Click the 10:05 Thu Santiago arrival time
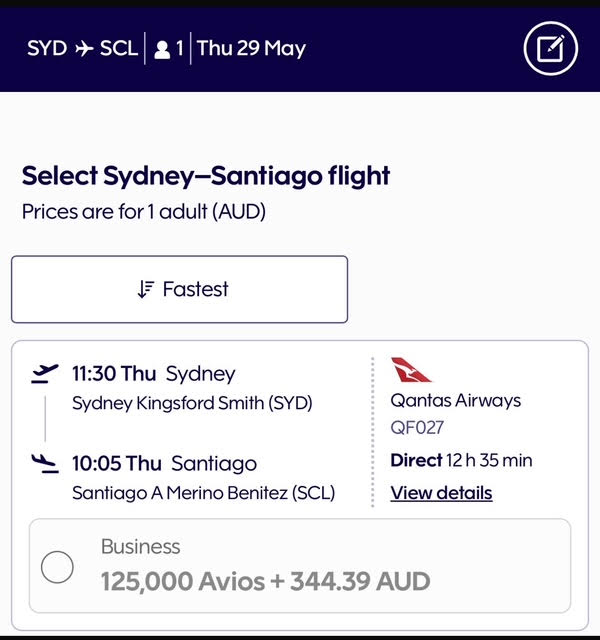 pos(164,464)
